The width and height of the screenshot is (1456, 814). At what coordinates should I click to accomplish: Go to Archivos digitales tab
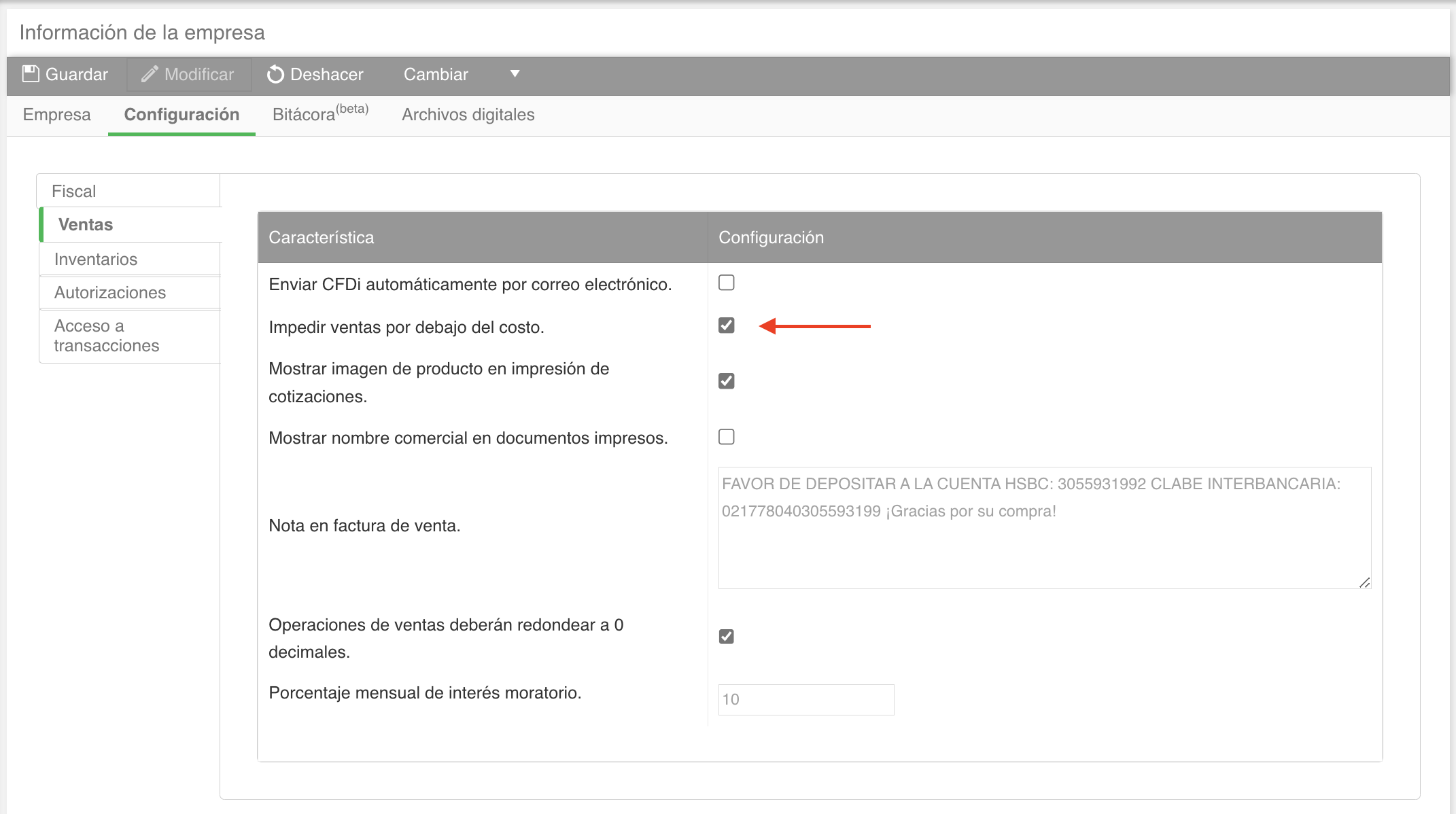(468, 115)
